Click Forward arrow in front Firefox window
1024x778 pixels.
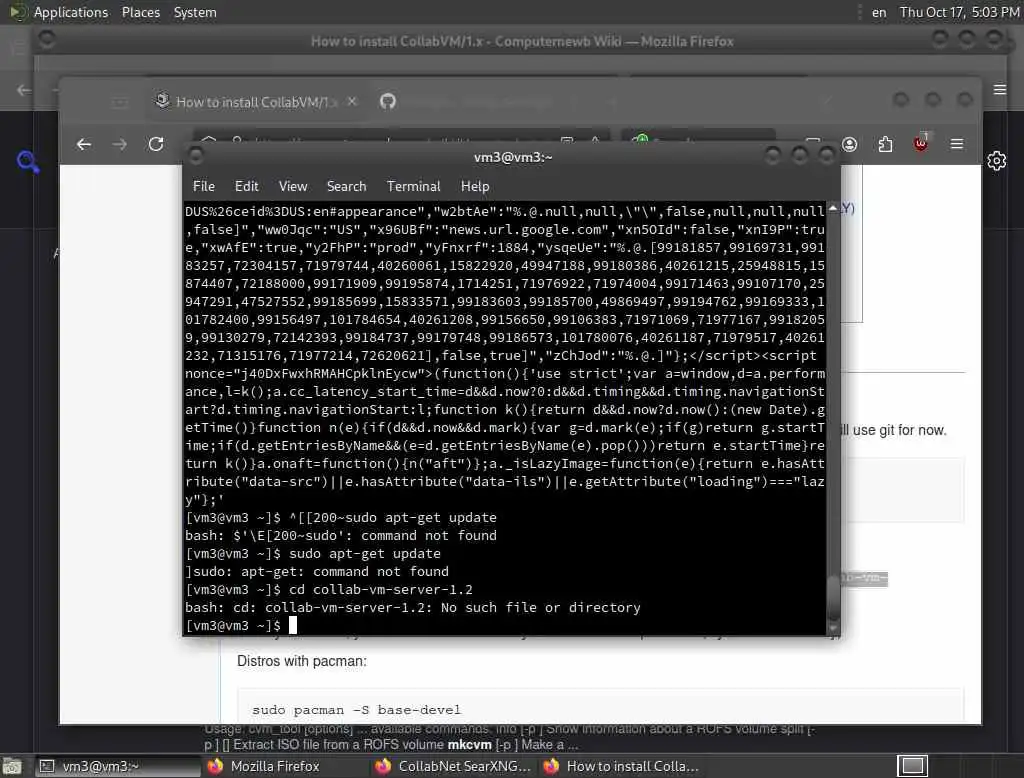120,144
